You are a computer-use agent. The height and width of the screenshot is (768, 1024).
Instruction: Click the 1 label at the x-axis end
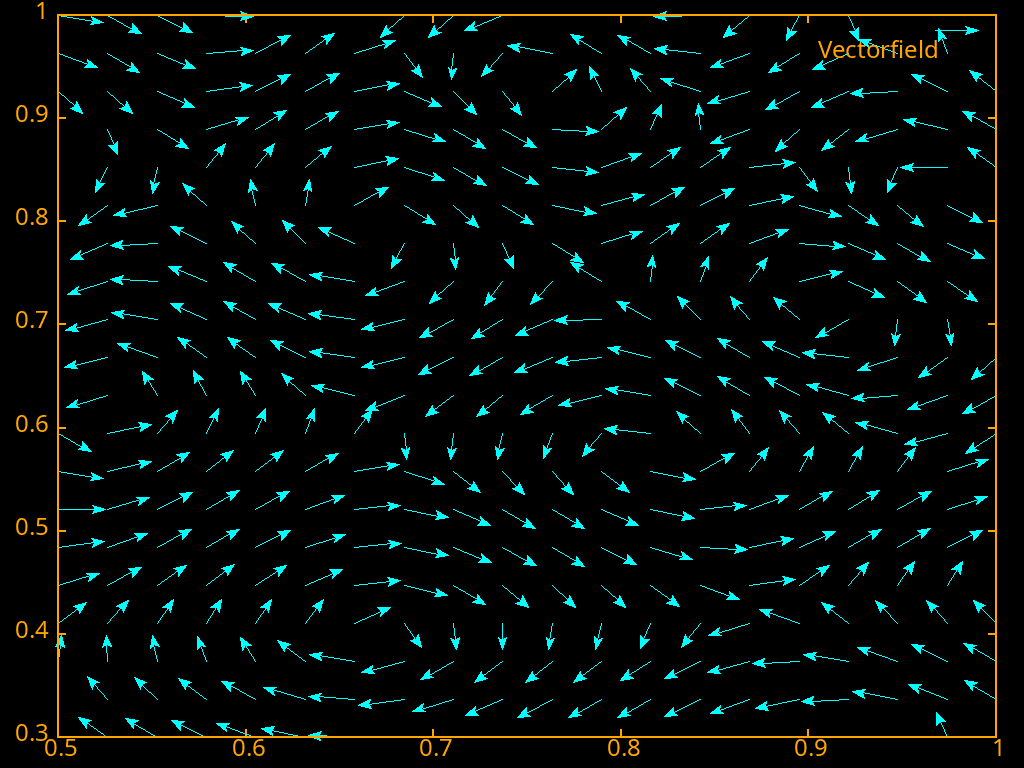point(999,748)
